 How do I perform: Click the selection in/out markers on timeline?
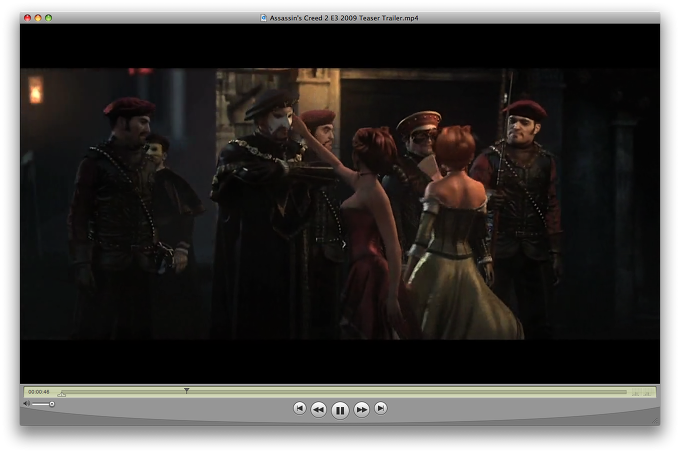(62, 394)
